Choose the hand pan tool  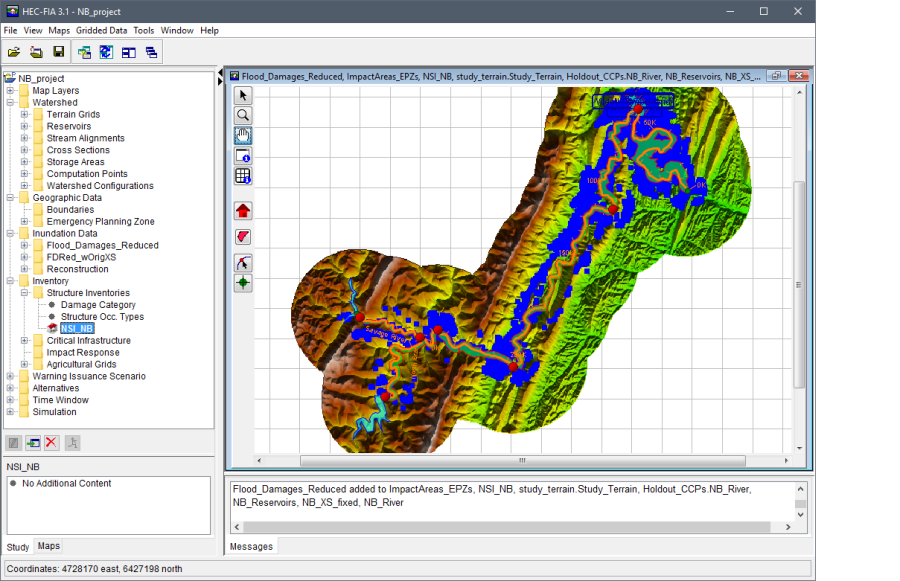(243, 136)
